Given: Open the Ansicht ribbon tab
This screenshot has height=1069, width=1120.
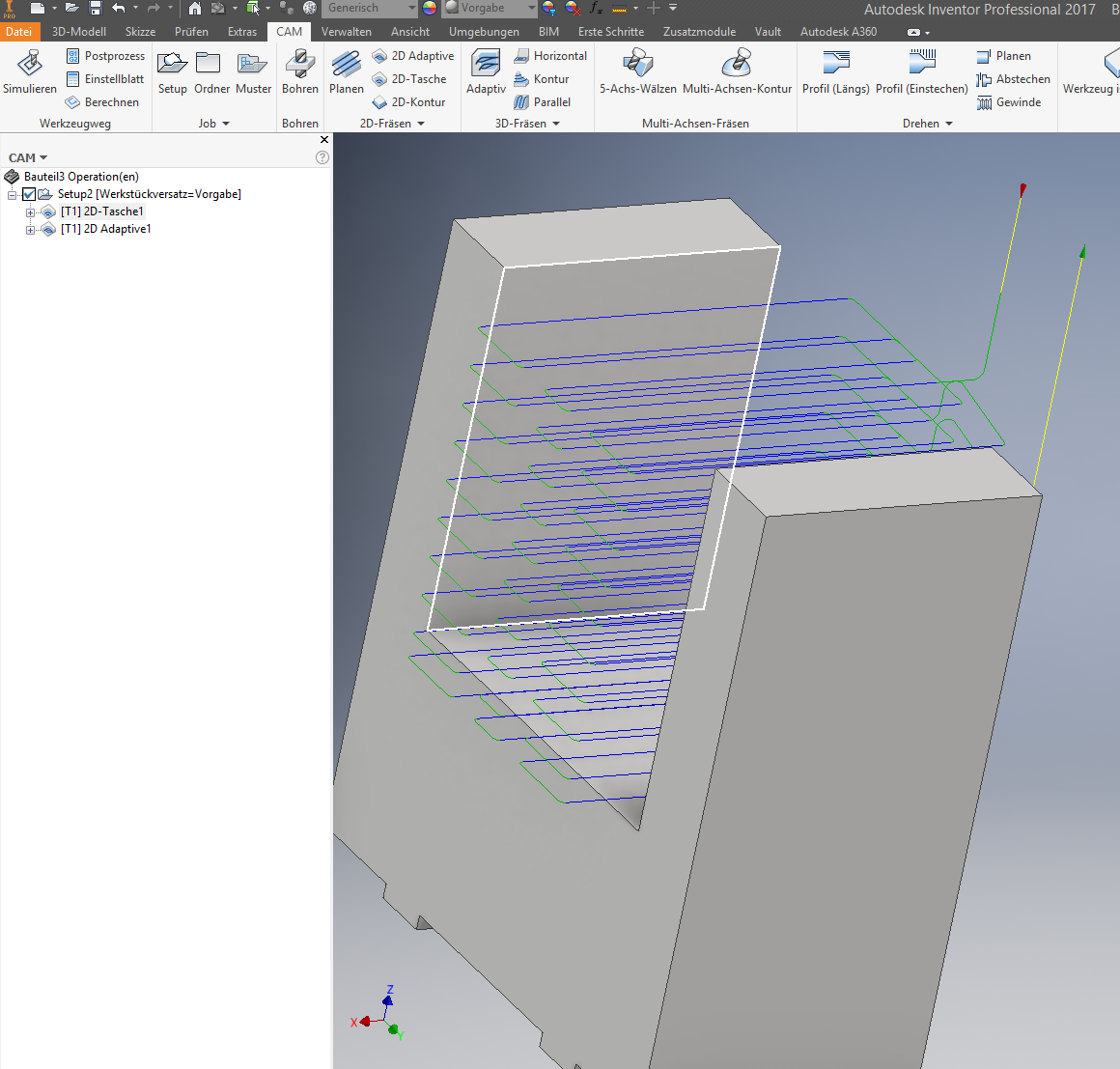Looking at the screenshot, I should tap(410, 32).
